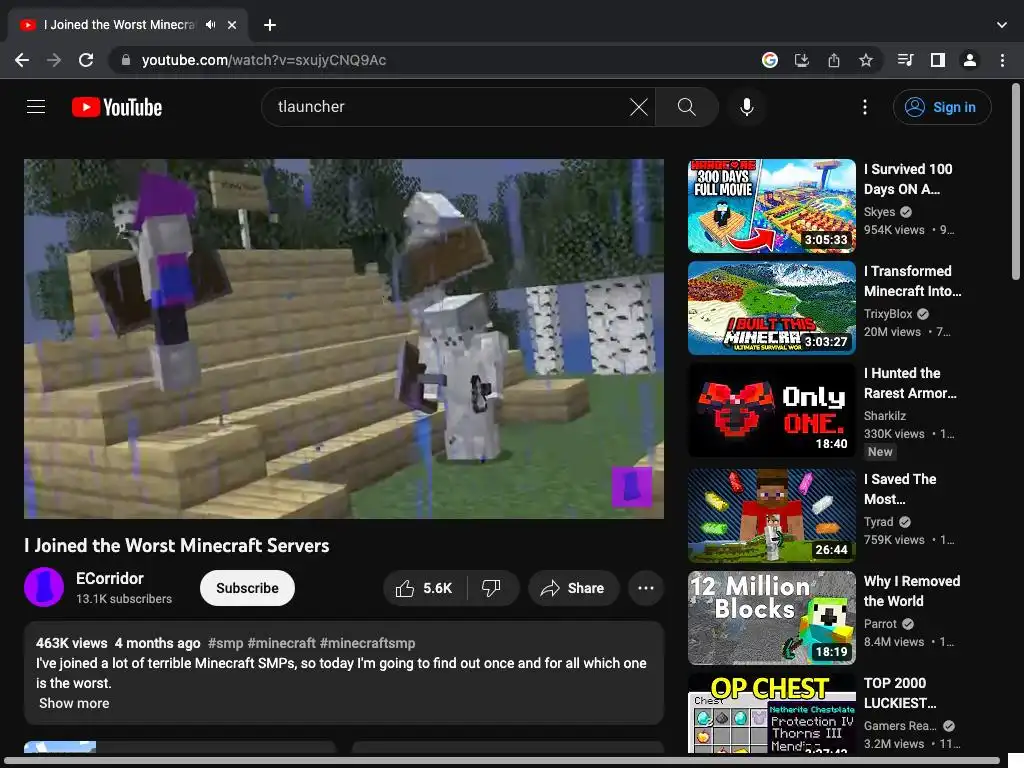Open Chrome profile menu
1024x768 pixels.
[x=970, y=60]
